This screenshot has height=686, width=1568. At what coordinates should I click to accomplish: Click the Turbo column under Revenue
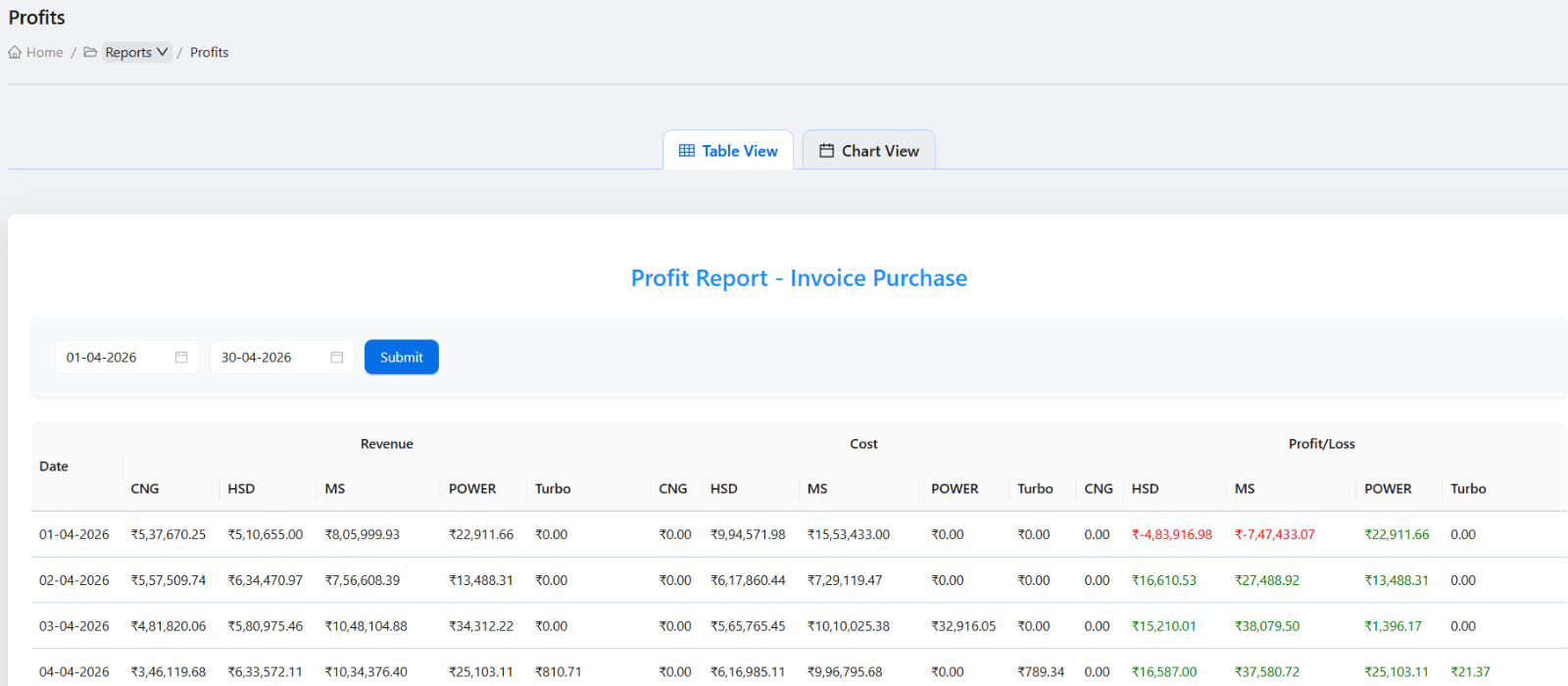click(x=553, y=488)
